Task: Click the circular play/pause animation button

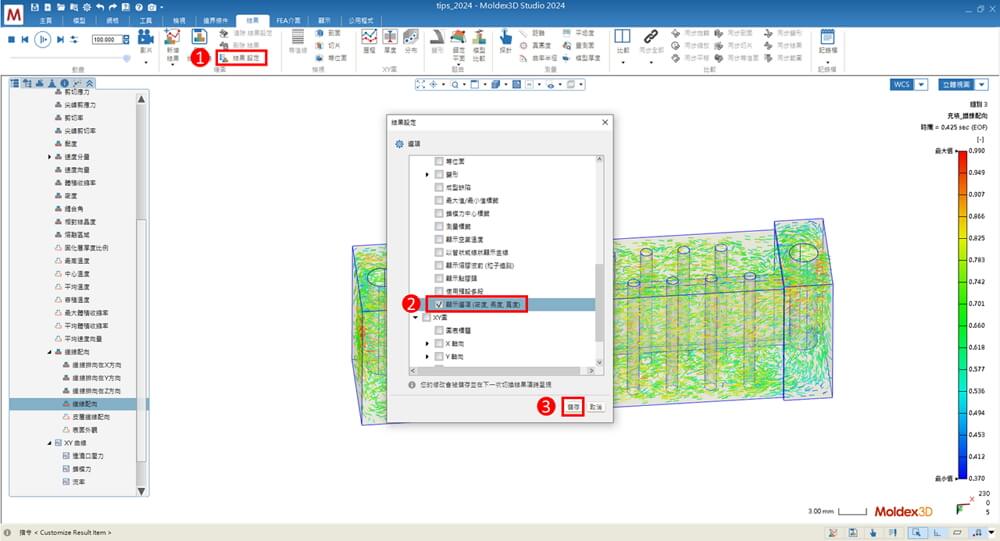Action: (x=42, y=40)
